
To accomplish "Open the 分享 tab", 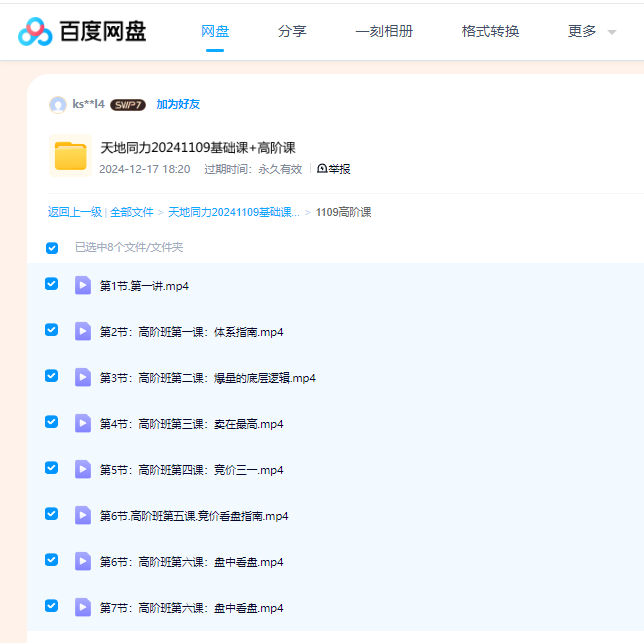I will coord(292,32).
